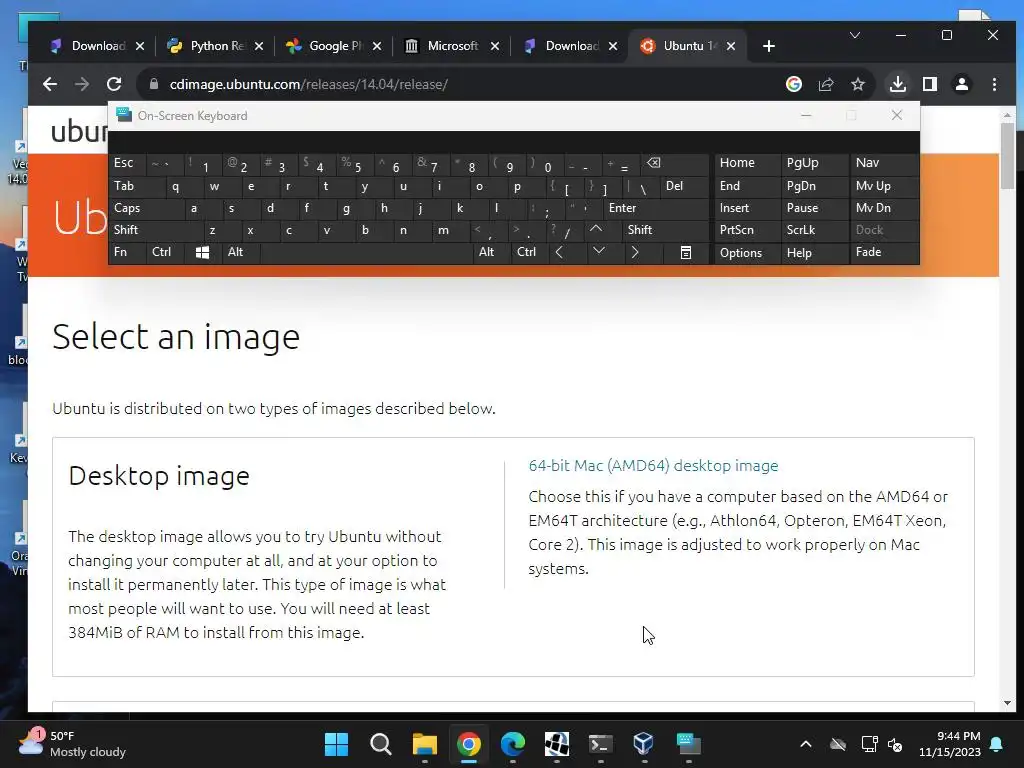Open 64-bit Mac (AMD64) desktop image link

653,466
